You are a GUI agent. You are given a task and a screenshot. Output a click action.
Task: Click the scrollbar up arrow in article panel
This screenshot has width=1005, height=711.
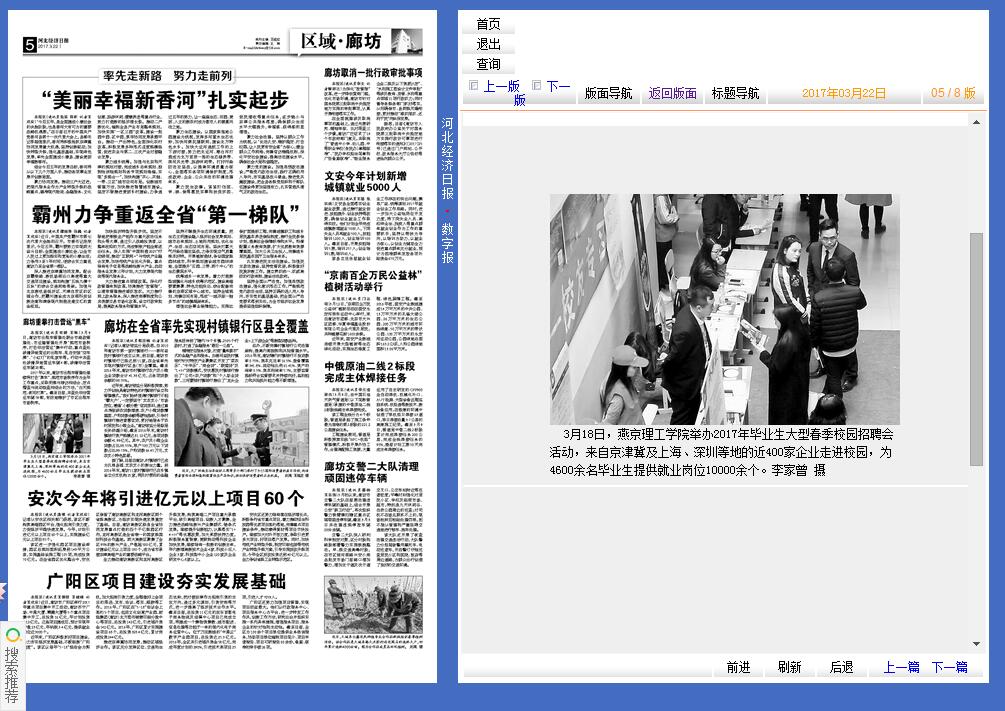pos(977,122)
